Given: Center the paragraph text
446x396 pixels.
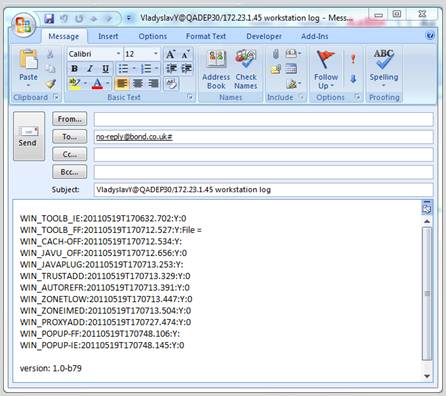Looking at the screenshot, I should [x=138, y=83].
